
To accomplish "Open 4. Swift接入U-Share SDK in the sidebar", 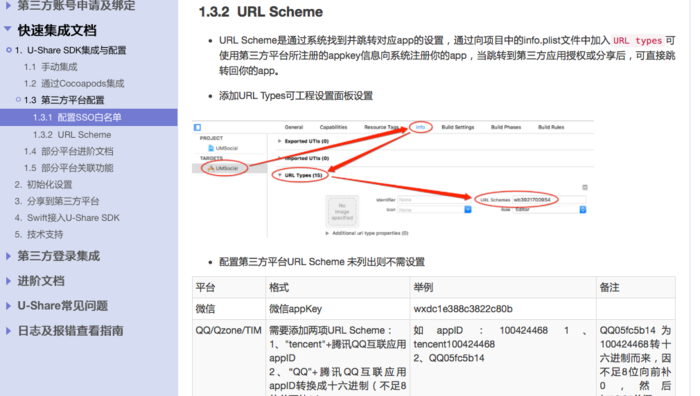I will (67, 218).
